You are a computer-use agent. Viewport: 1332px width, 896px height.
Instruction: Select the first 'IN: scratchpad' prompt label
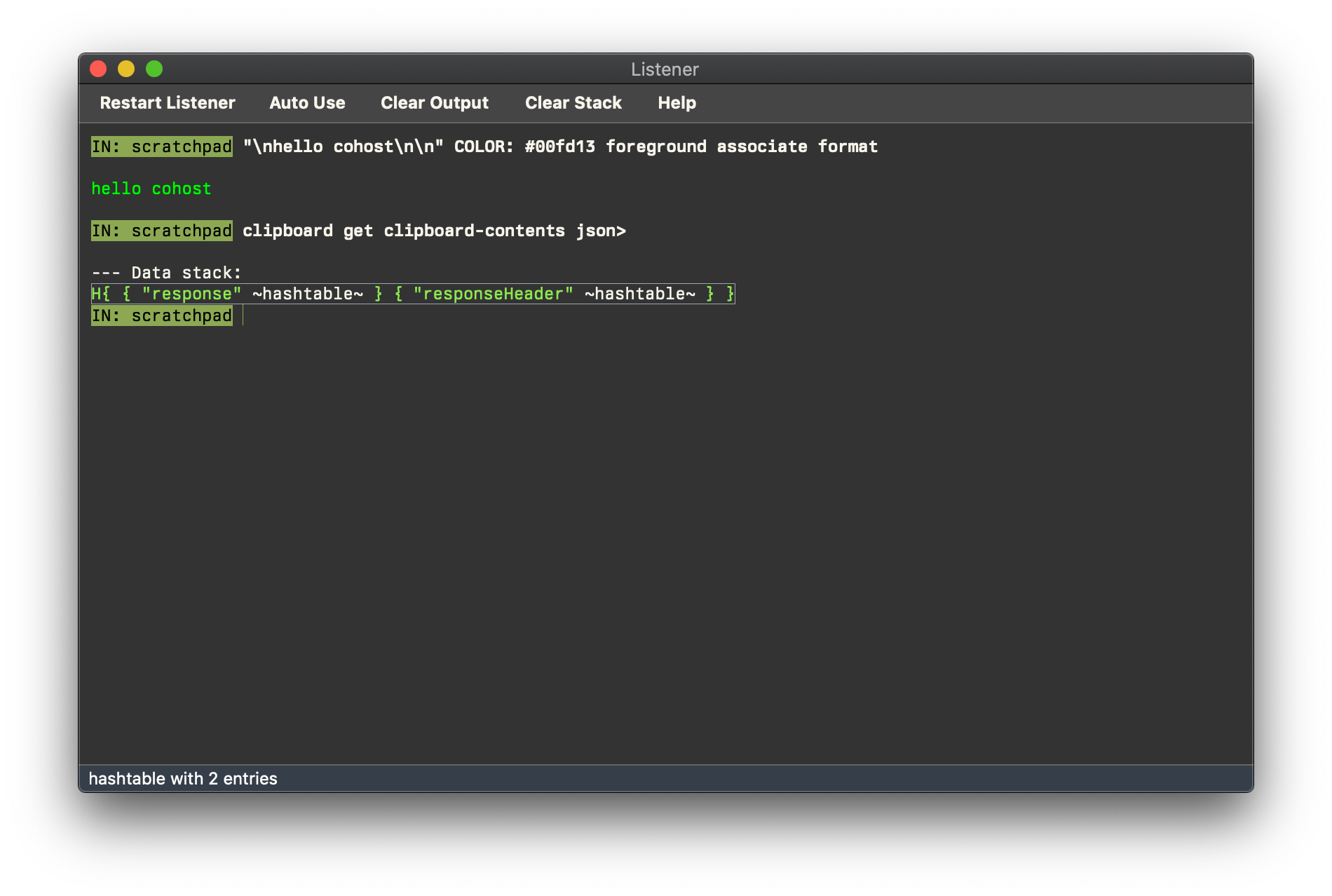162,147
